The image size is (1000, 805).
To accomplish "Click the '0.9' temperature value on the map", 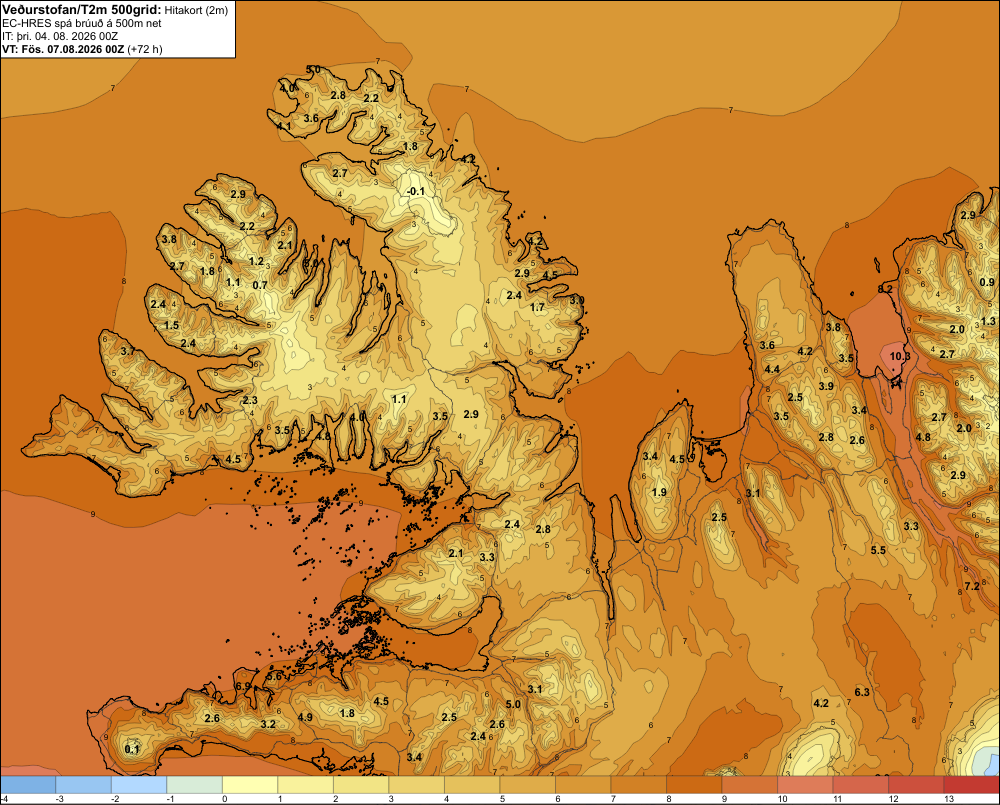I will [x=987, y=282].
